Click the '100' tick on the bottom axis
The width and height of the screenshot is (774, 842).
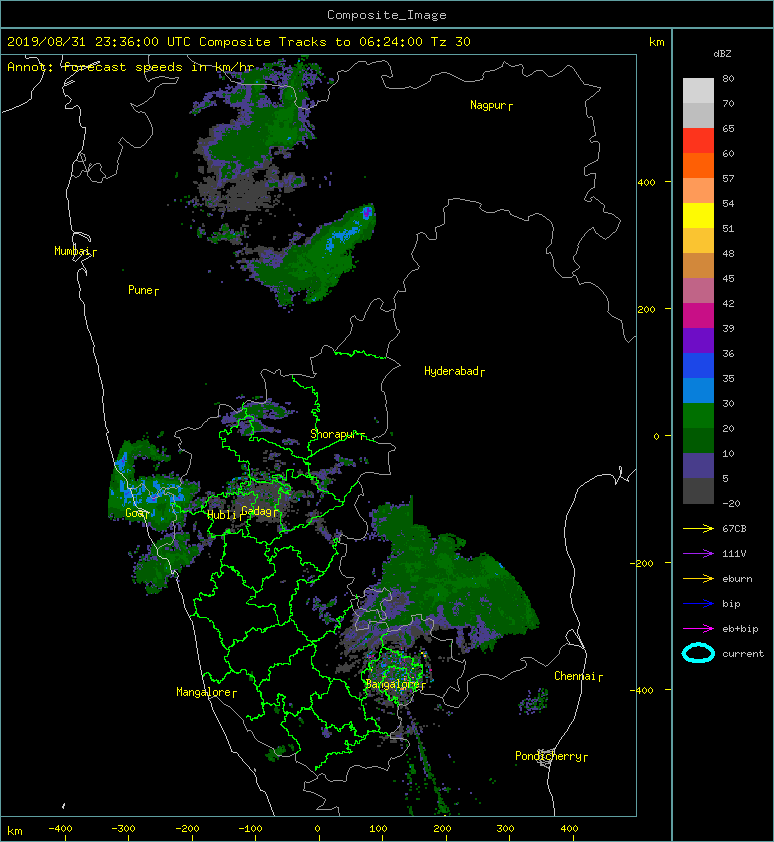[378, 829]
